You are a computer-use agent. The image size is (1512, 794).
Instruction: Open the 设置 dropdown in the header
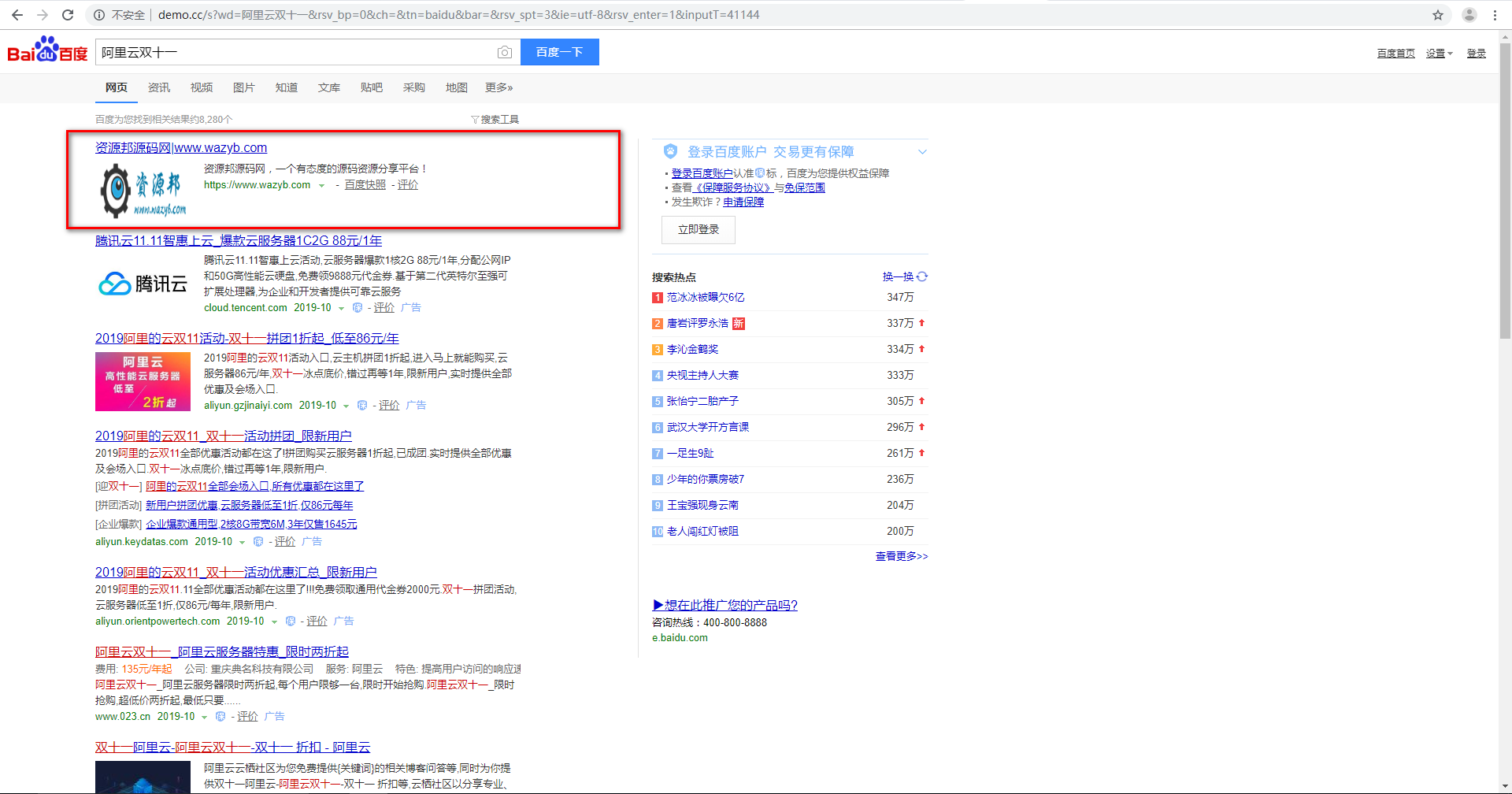pyautogui.click(x=1439, y=54)
